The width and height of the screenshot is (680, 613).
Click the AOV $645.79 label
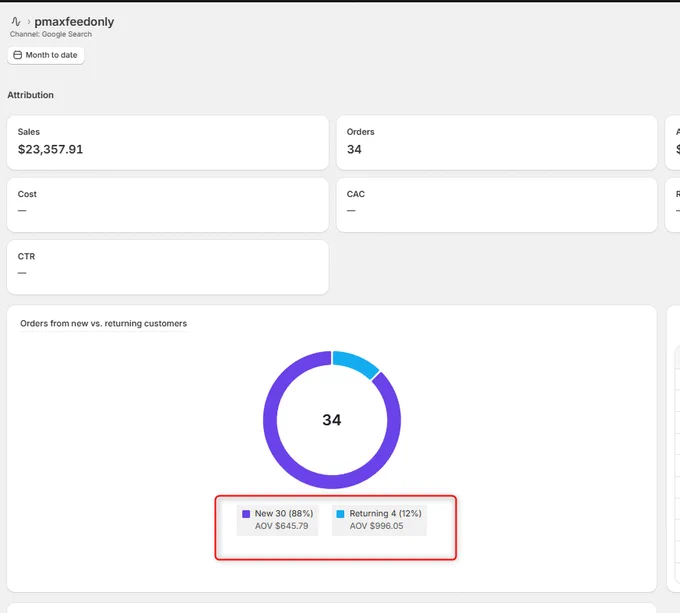[x=281, y=526]
